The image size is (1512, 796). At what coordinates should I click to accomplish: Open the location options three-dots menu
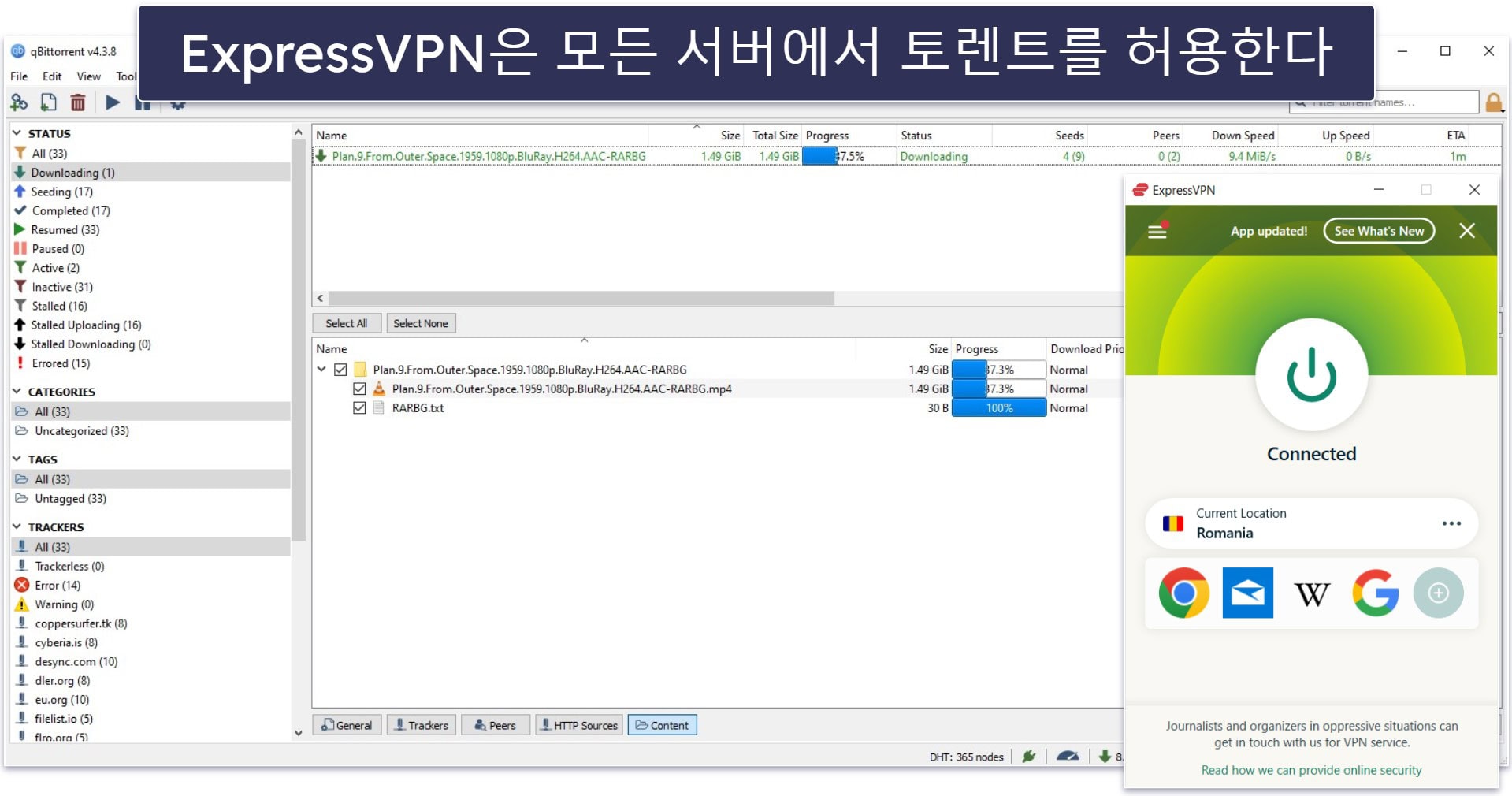1451,523
